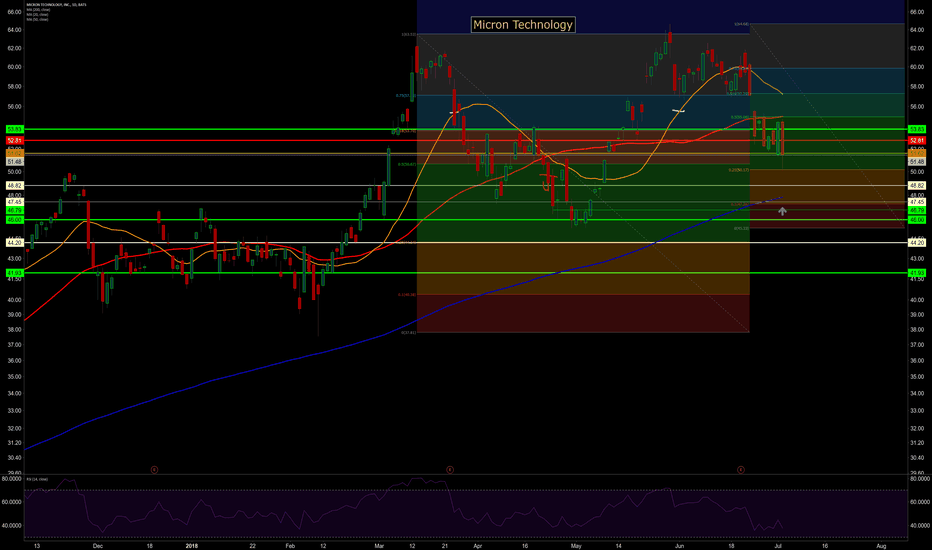
Task: Click the June earnings marker icon
Action: tap(741, 470)
